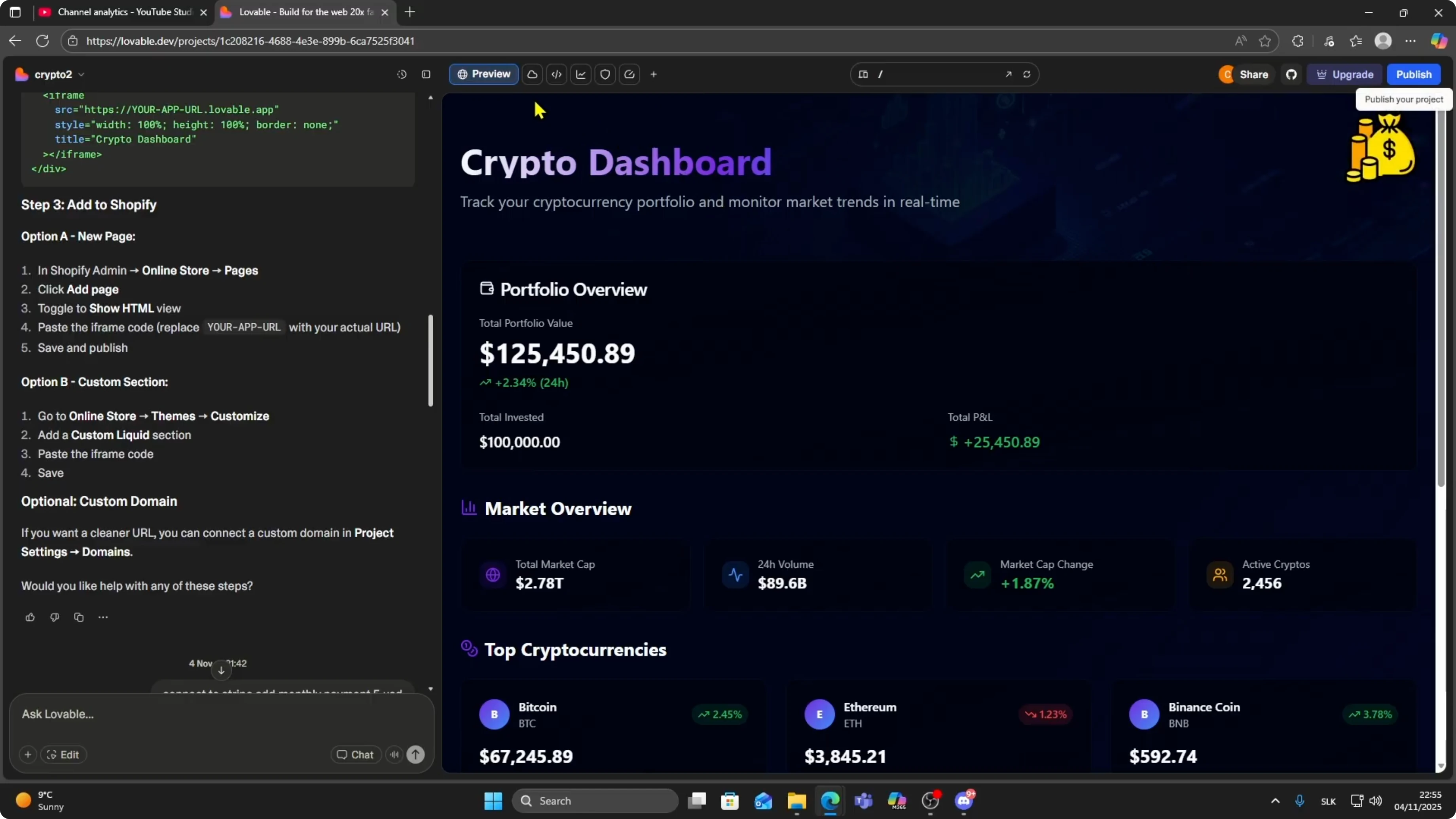Open the tab actions menu icon
This screenshot has height=819, width=1456.
pyautogui.click(x=15, y=12)
